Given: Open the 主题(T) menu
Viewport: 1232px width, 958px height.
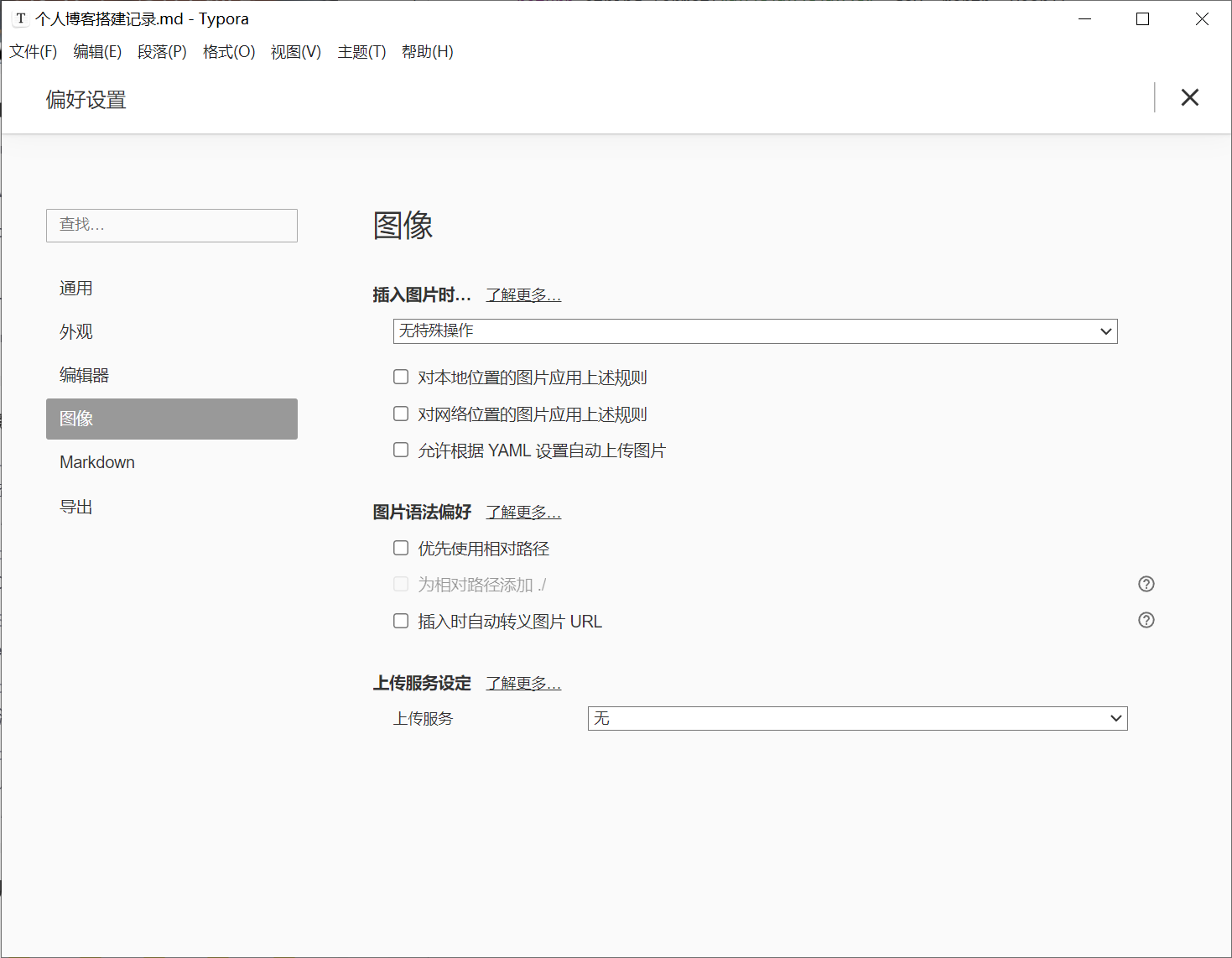Looking at the screenshot, I should 361,52.
